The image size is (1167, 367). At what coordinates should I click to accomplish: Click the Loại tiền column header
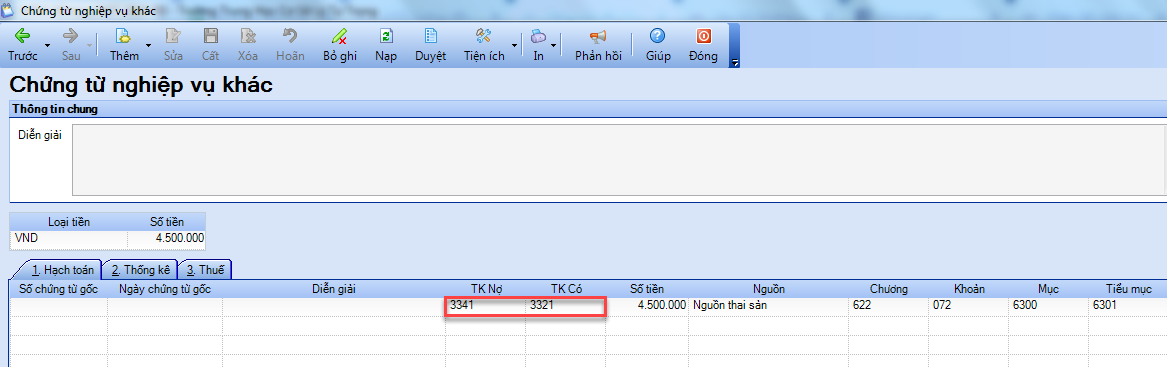tap(68, 221)
